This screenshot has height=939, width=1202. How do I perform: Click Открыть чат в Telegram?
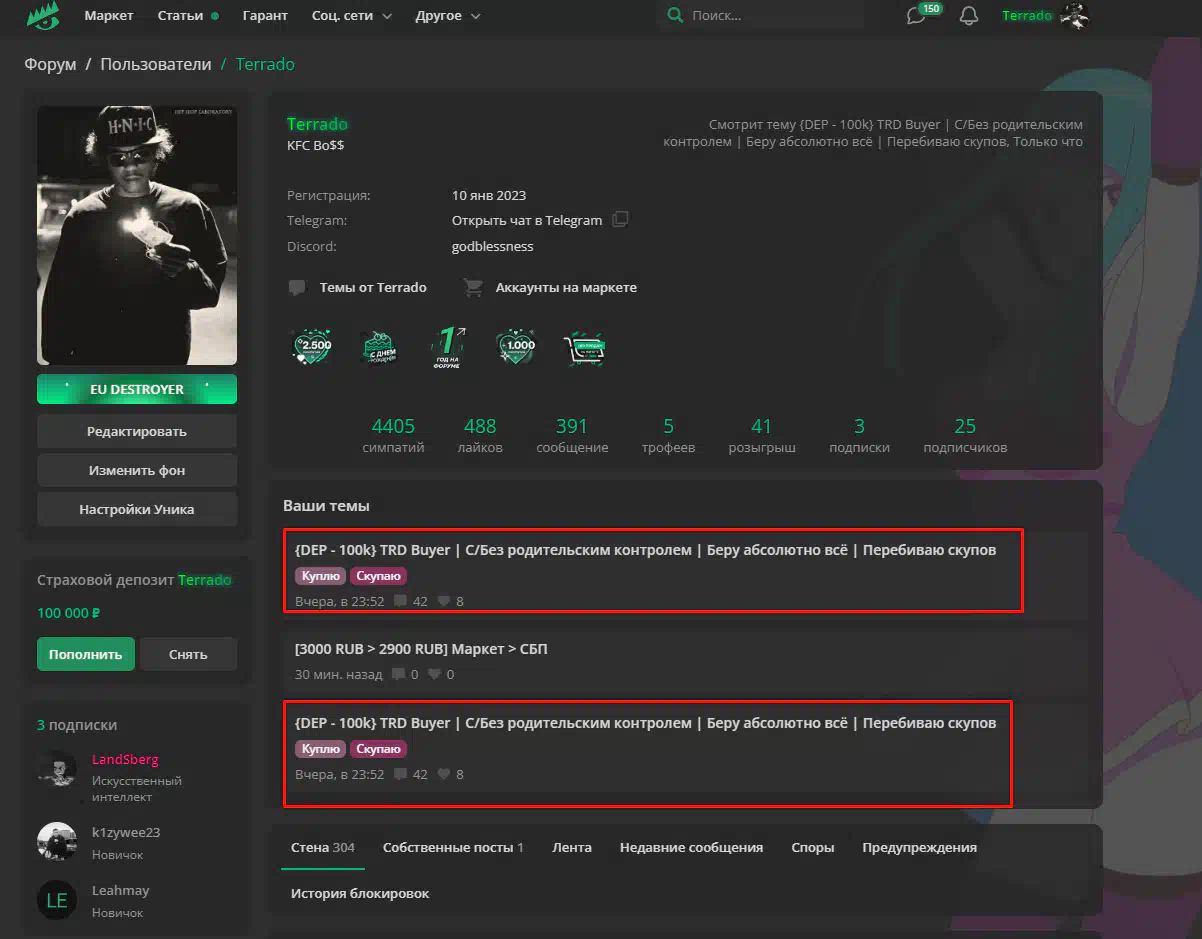pyautogui.click(x=527, y=220)
